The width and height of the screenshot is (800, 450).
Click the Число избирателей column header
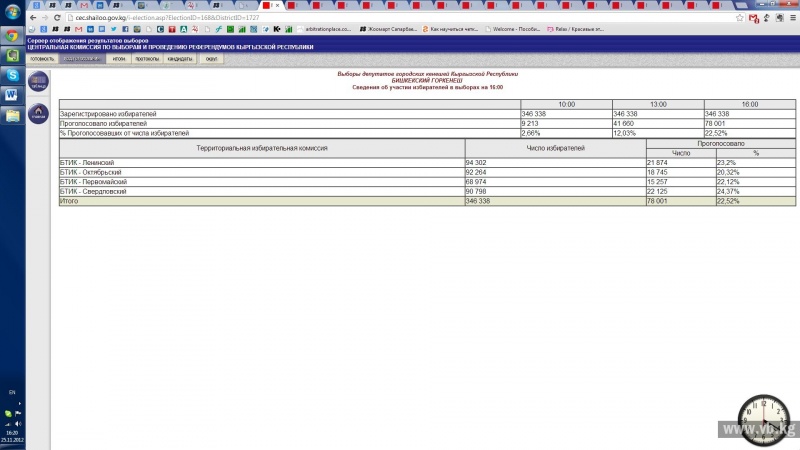tap(556, 148)
